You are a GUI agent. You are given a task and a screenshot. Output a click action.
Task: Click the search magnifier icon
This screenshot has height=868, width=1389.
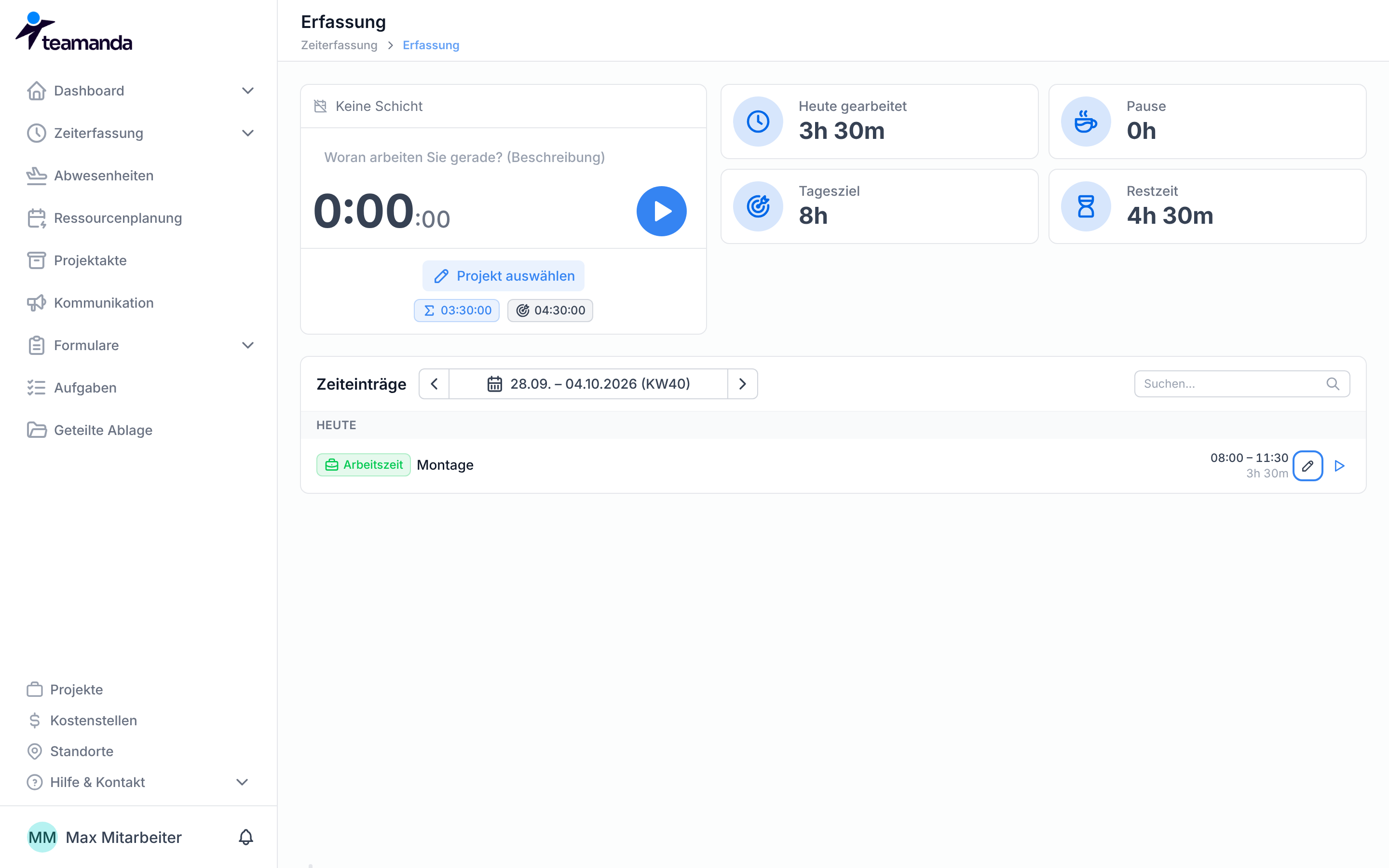(1333, 383)
